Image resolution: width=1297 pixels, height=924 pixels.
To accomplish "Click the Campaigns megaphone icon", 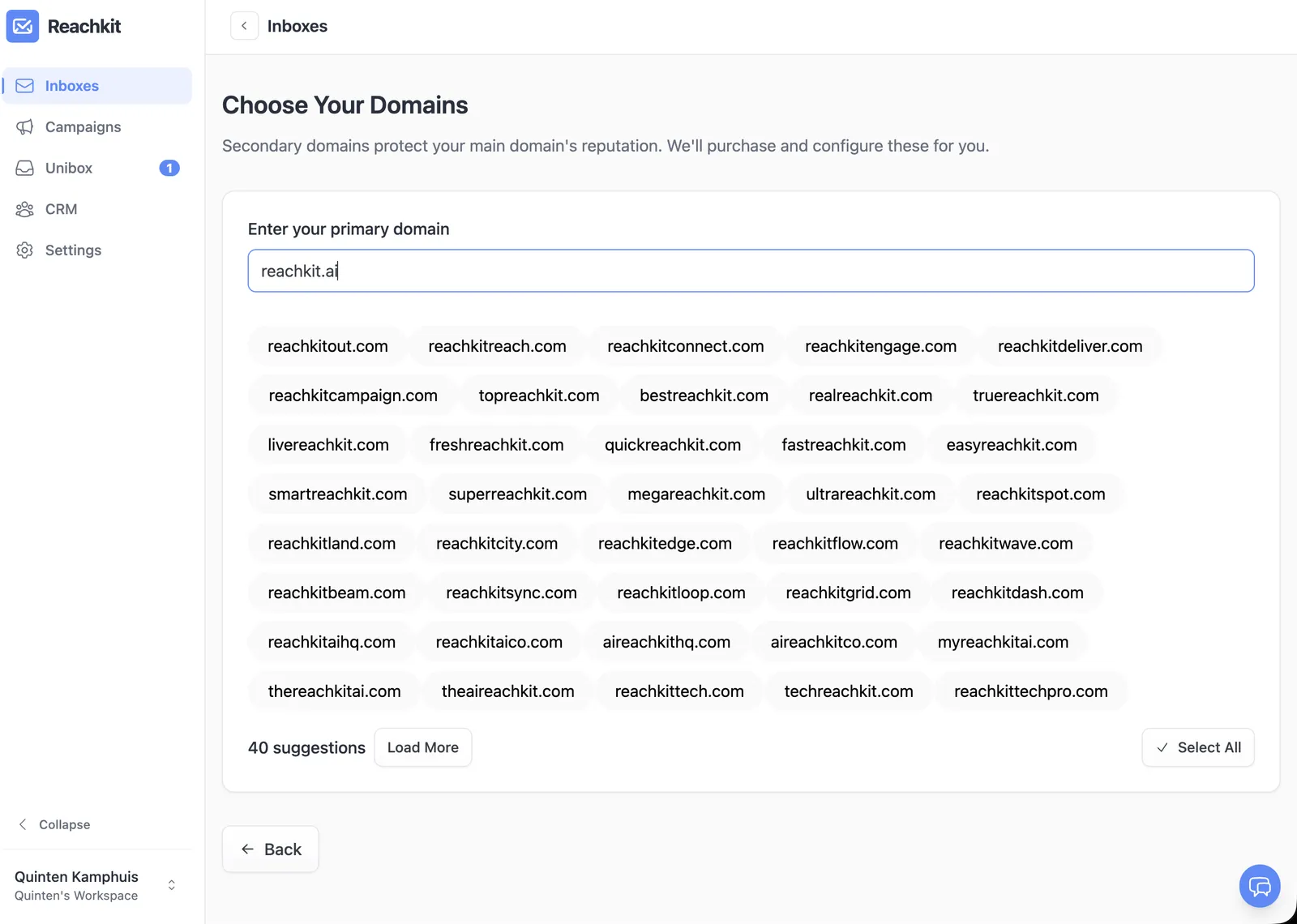I will point(25,127).
